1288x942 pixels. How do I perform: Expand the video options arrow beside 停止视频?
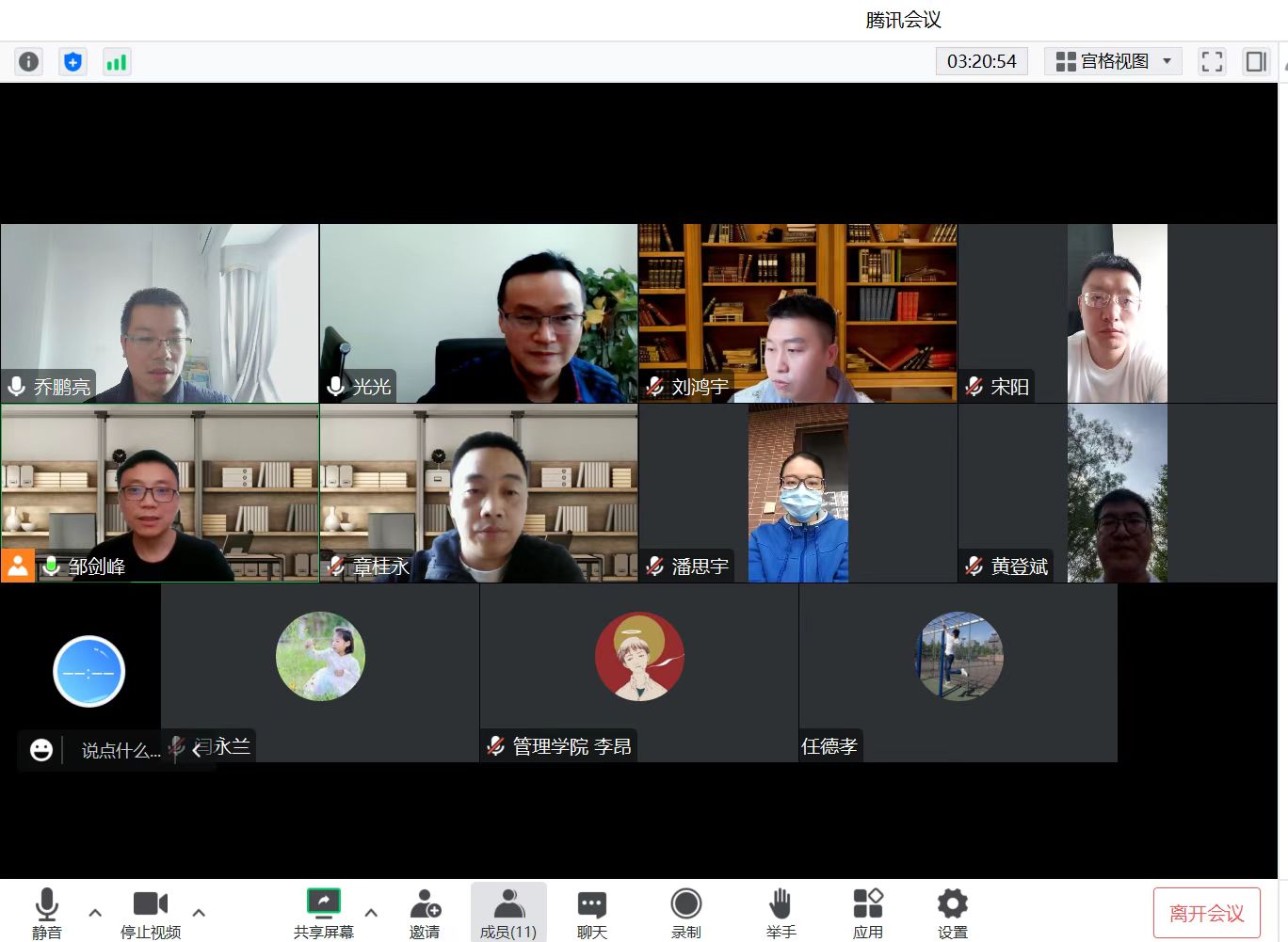click(199, 912)
